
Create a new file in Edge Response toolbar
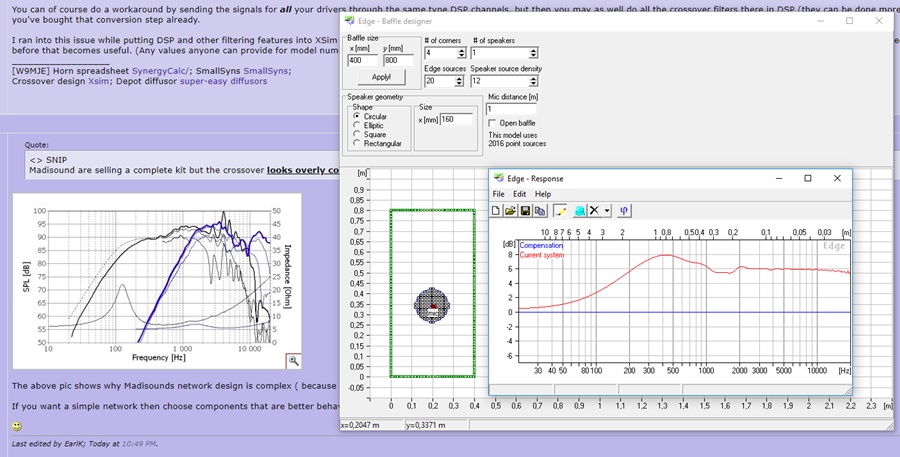[496, 211]
